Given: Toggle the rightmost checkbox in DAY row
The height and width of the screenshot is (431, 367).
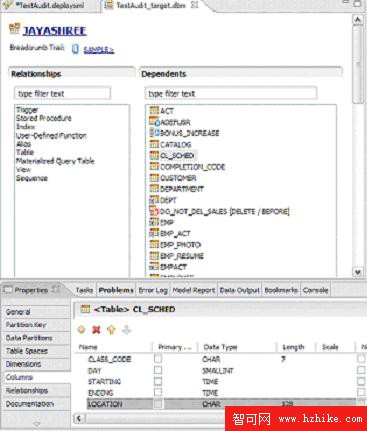Looking at the screenshot, I should point(361,370).
